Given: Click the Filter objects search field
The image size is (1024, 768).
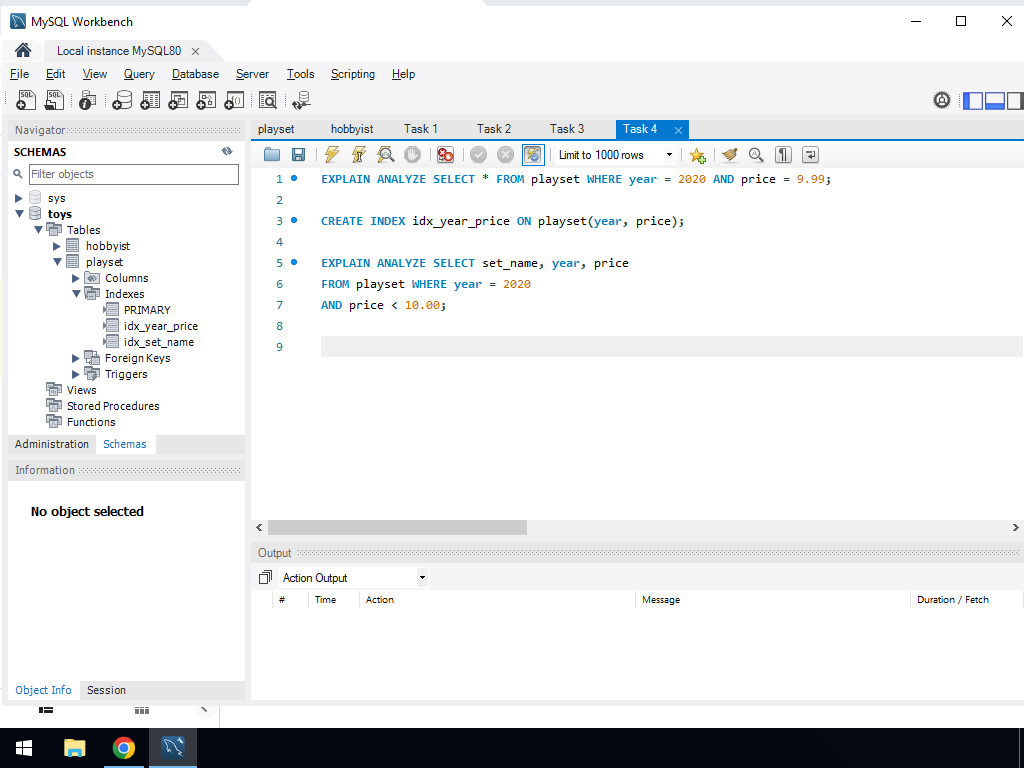Looking at the screenshot, I should click(133, 174).
